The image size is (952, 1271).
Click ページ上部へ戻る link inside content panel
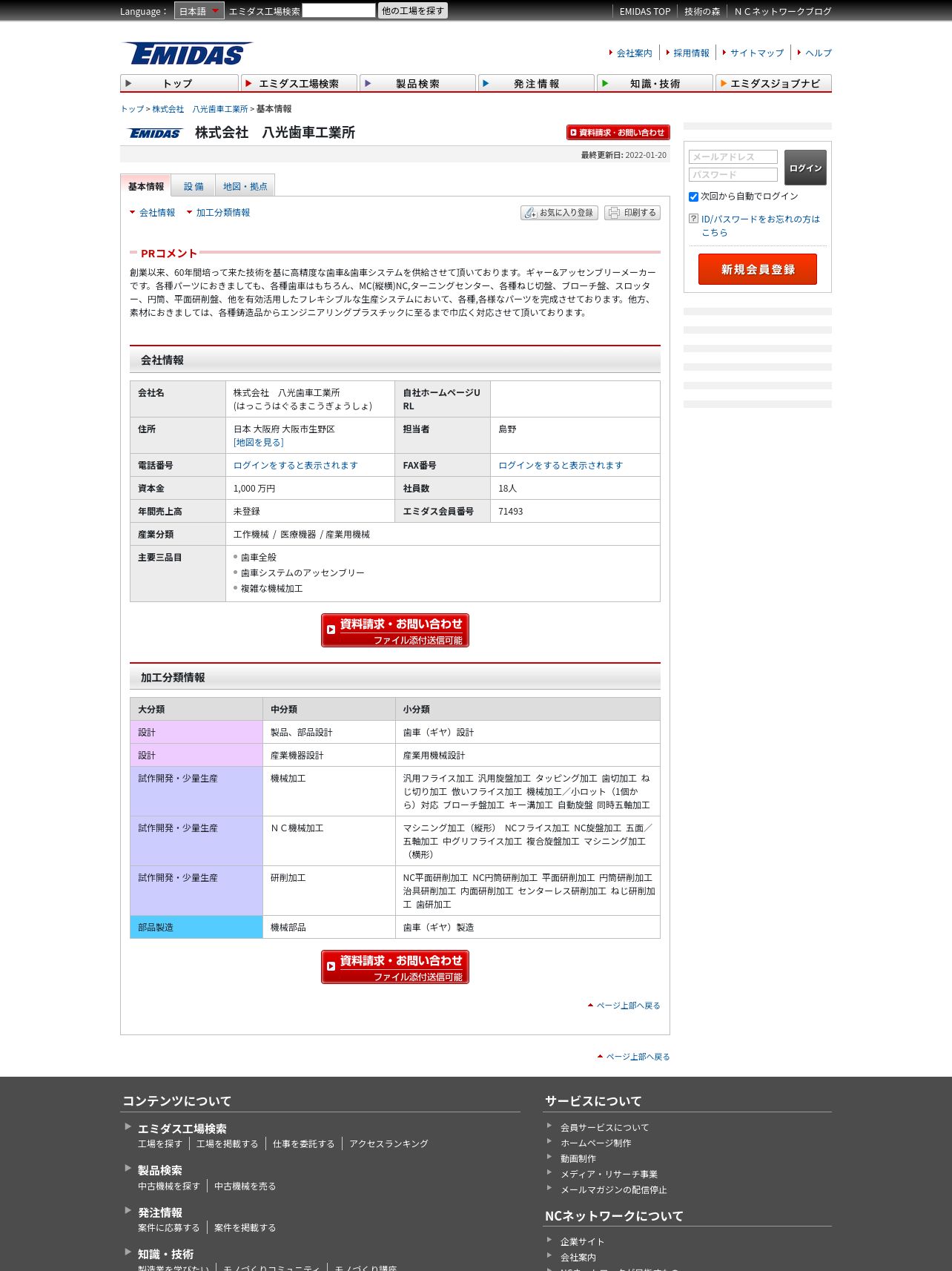628,1006
